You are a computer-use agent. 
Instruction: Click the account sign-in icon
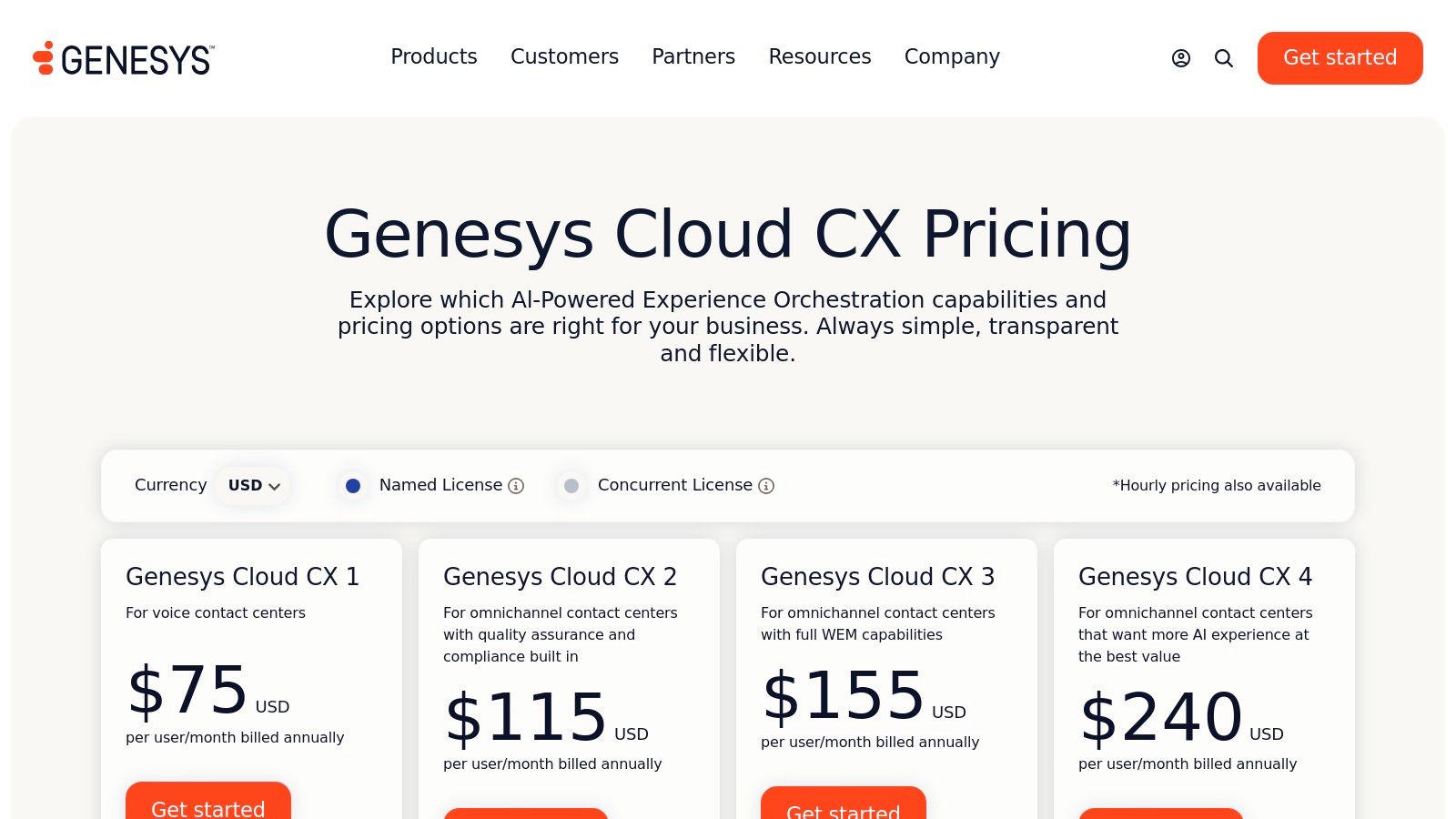pyautogui.click(x=1180, y=58)
